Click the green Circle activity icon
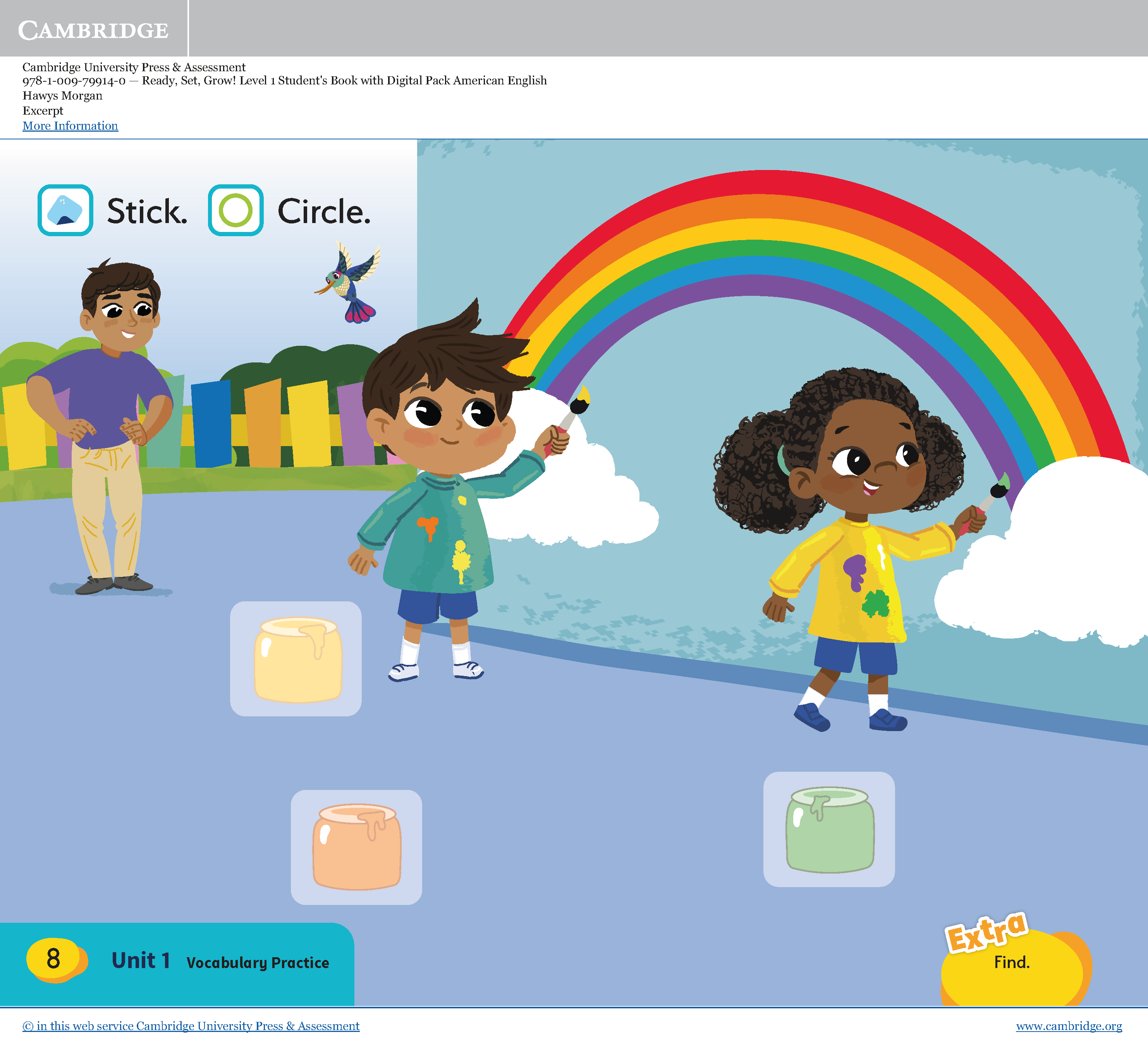 pyautogui.click(x=235, y=210)
